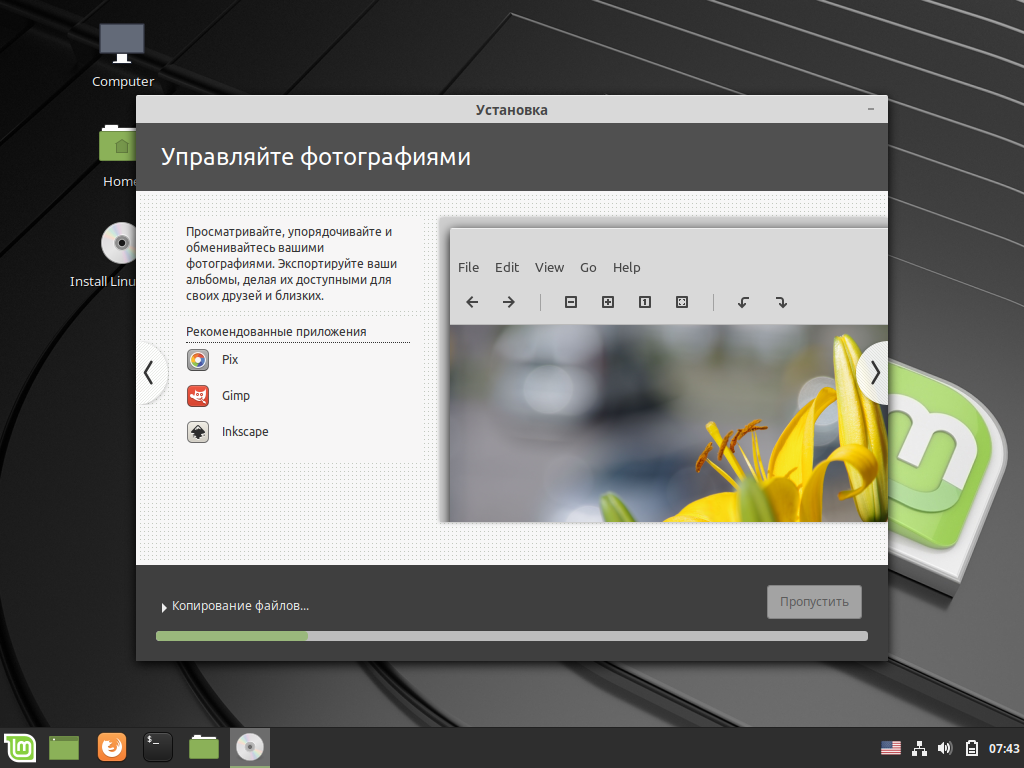Click the Show Desktop panel icon

pos(64,748)
